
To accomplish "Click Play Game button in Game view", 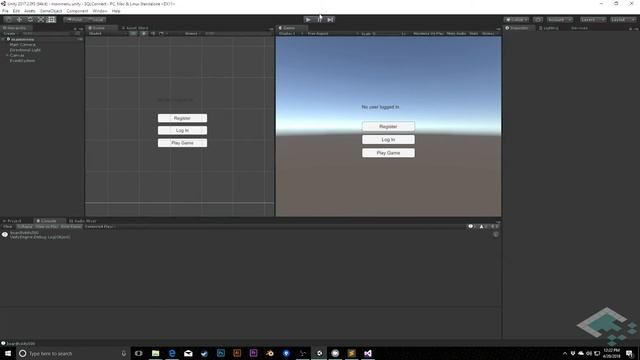I will [388, 153].
